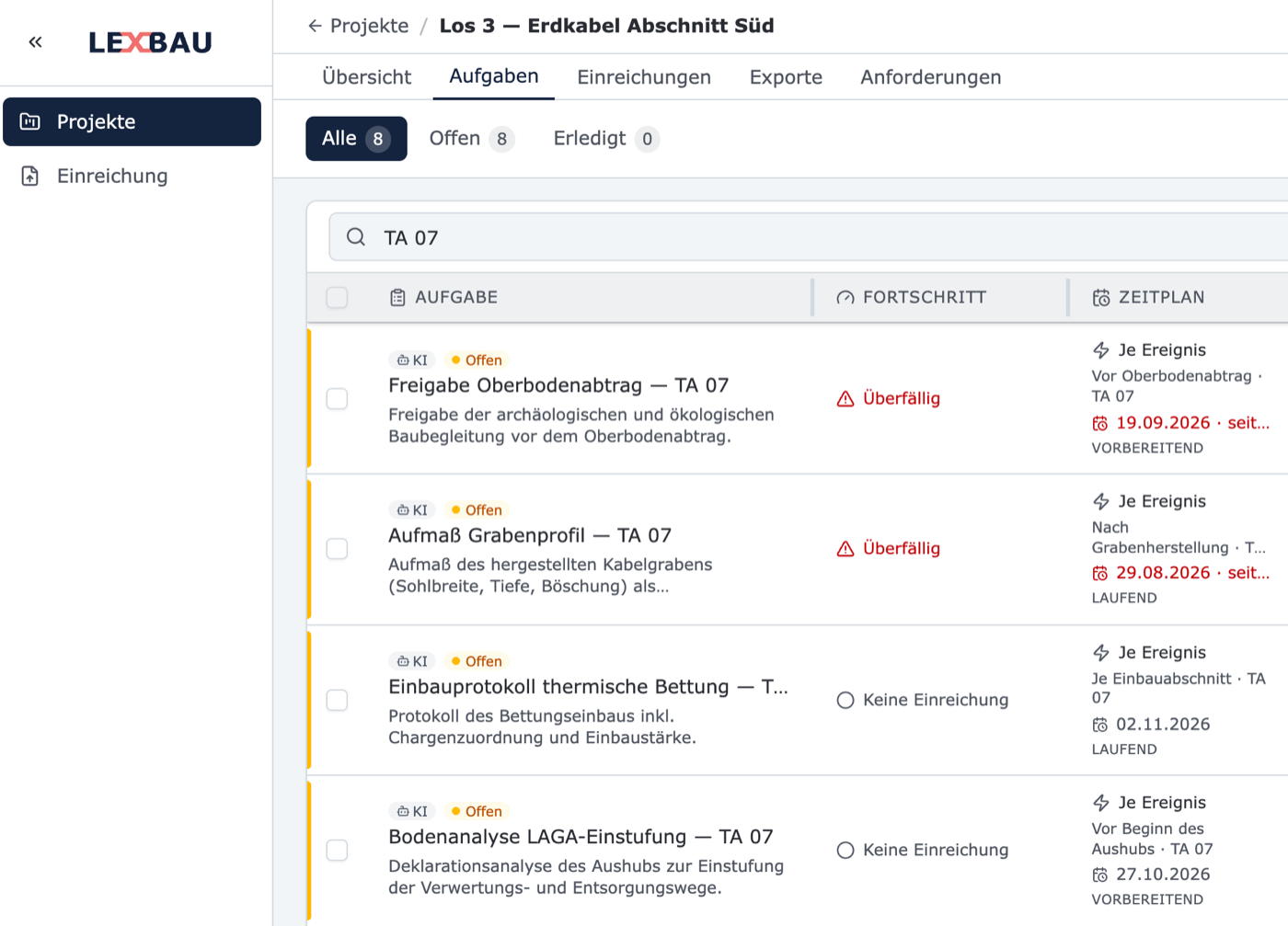This screenshot has height=926, width=1288.
Task: Click lightning icon in Freigabe Oberbodenabtrag row
Action: 1101,349
